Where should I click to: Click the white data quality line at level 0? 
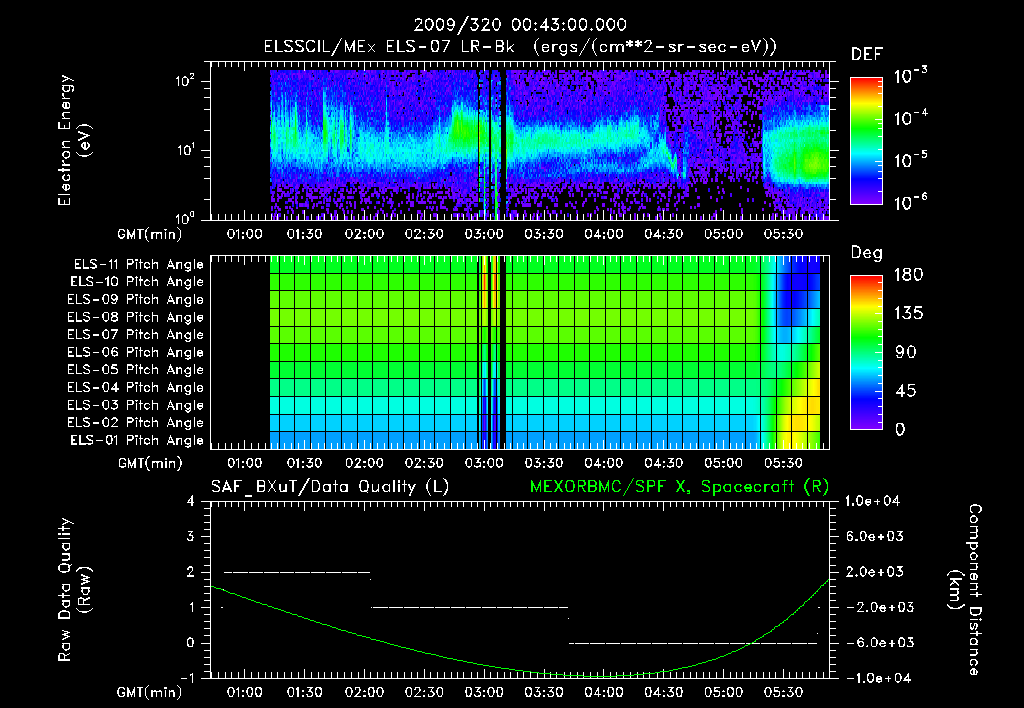coord(693,643)
